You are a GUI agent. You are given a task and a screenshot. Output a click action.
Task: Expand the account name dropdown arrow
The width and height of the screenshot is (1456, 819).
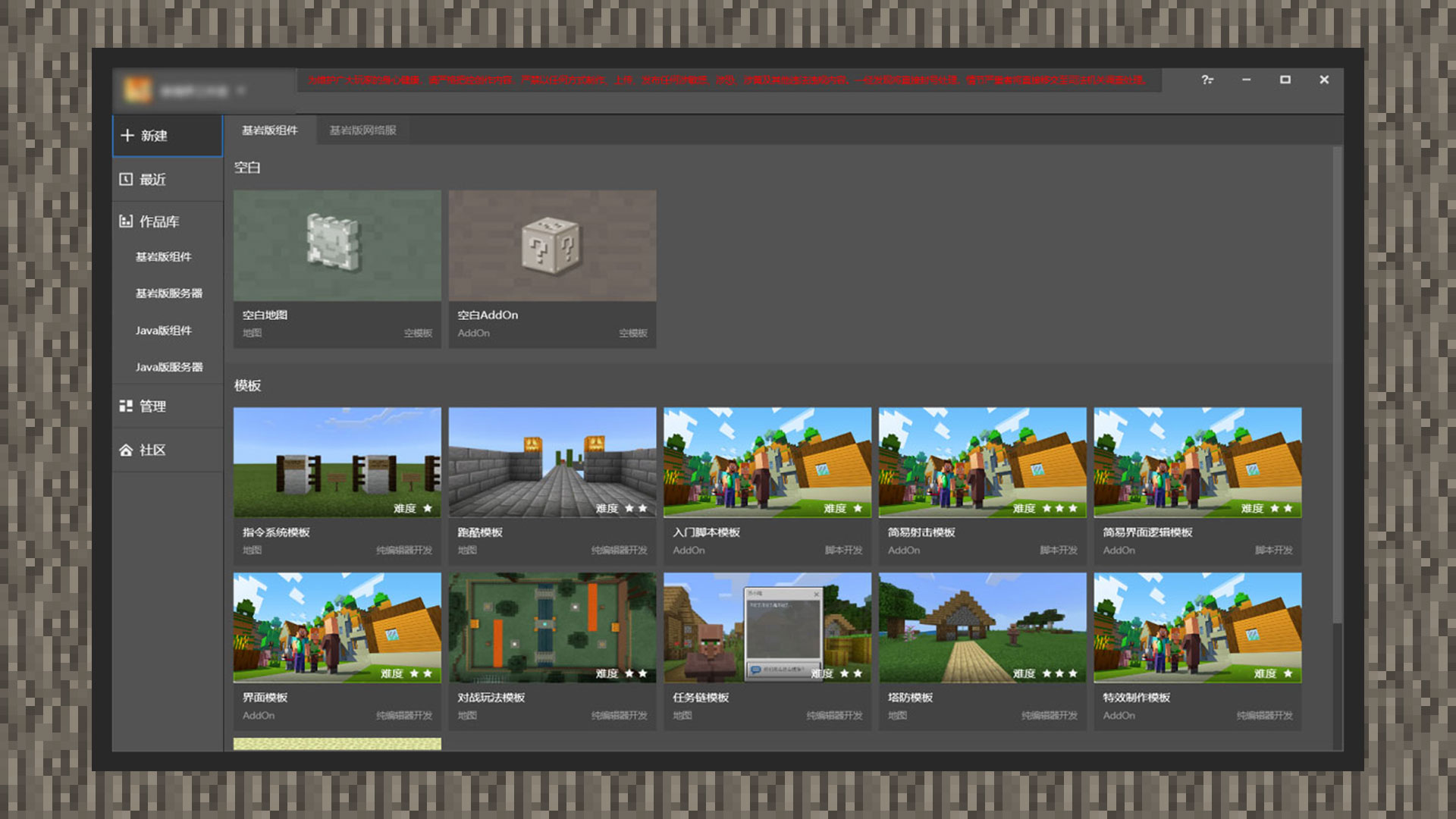click(x=241, y=90)
